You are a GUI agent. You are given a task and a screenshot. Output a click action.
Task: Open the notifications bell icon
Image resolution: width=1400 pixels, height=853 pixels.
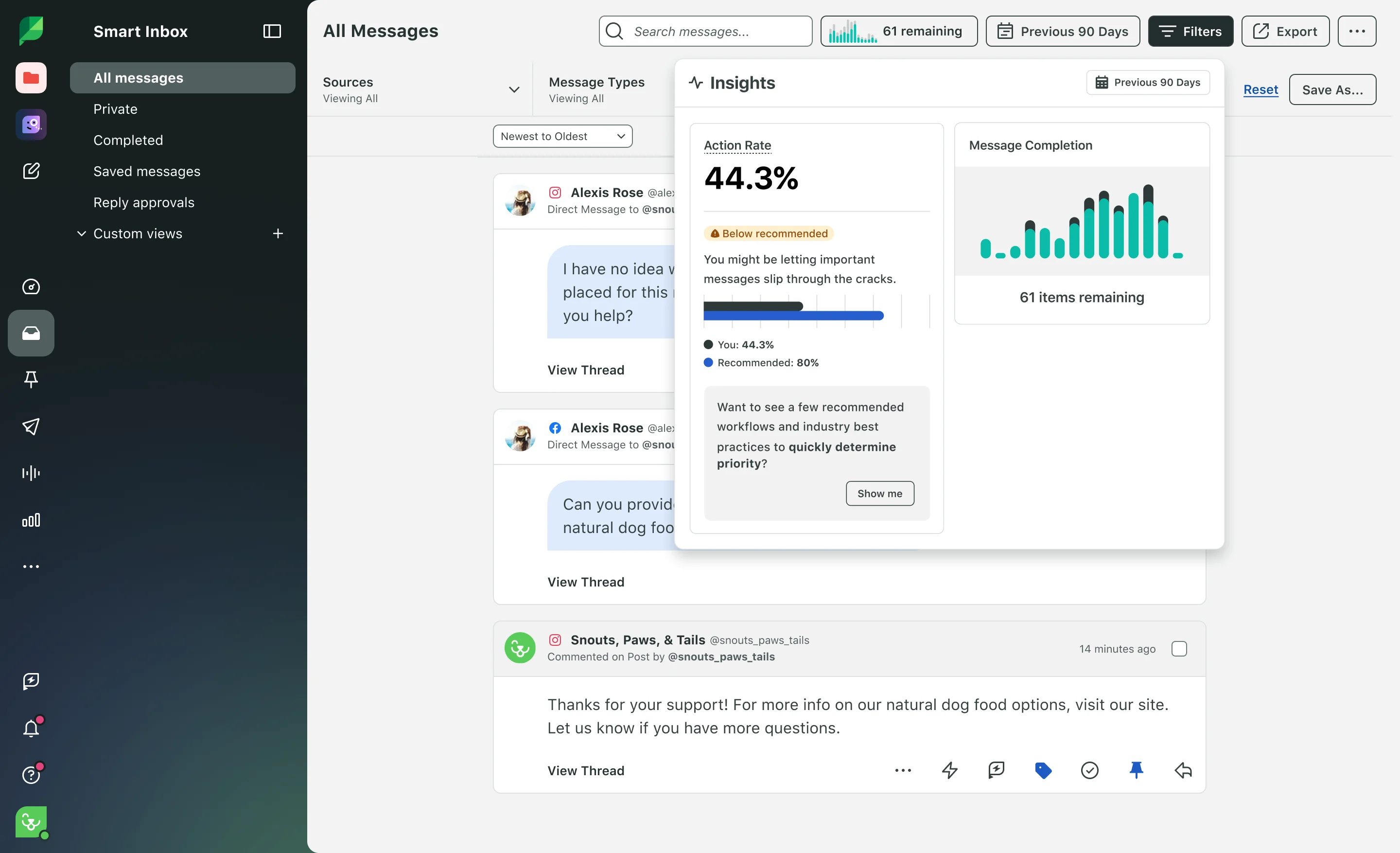tap(31, 728)
